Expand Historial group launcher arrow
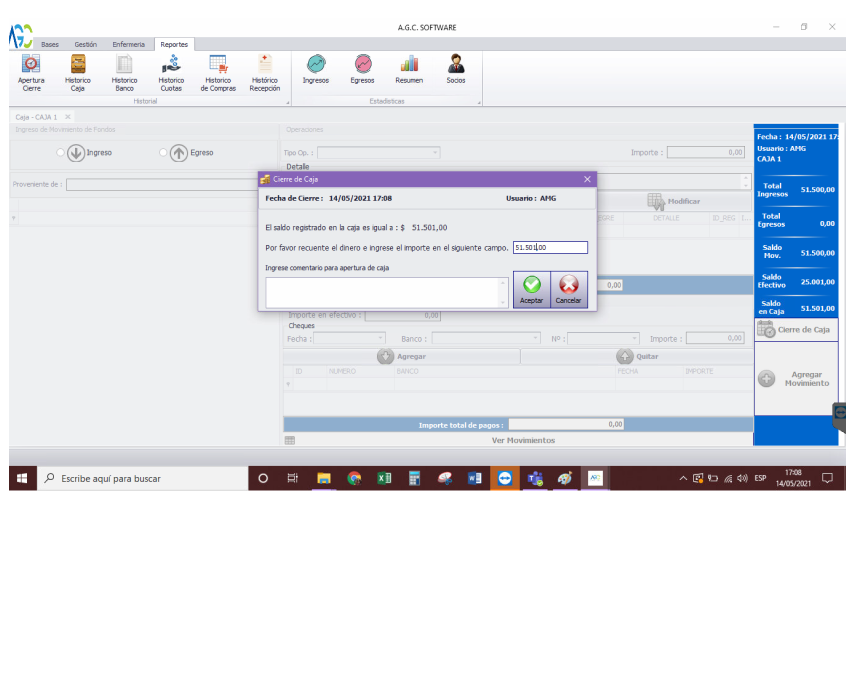The height and width of the screenshot is (684, 856). click(x=288, y=102)
